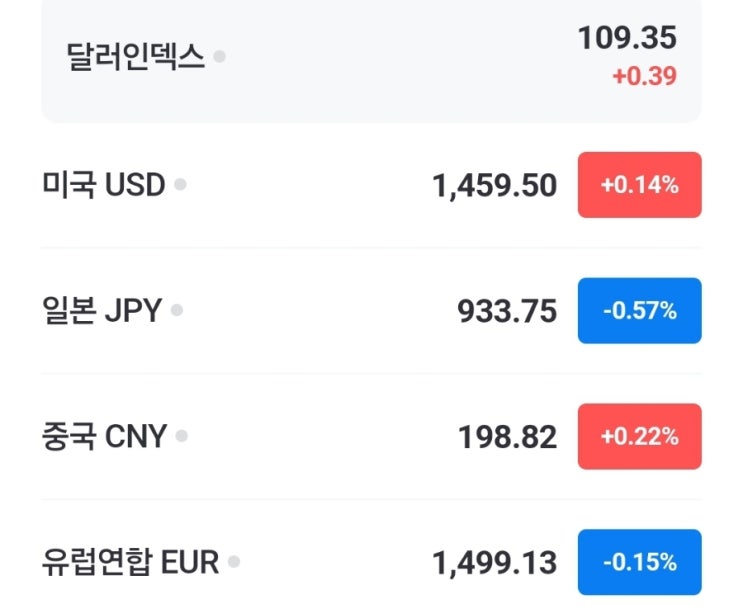
Task: Click the gray dot next to 일본 JPY
Action: point(177,310)
